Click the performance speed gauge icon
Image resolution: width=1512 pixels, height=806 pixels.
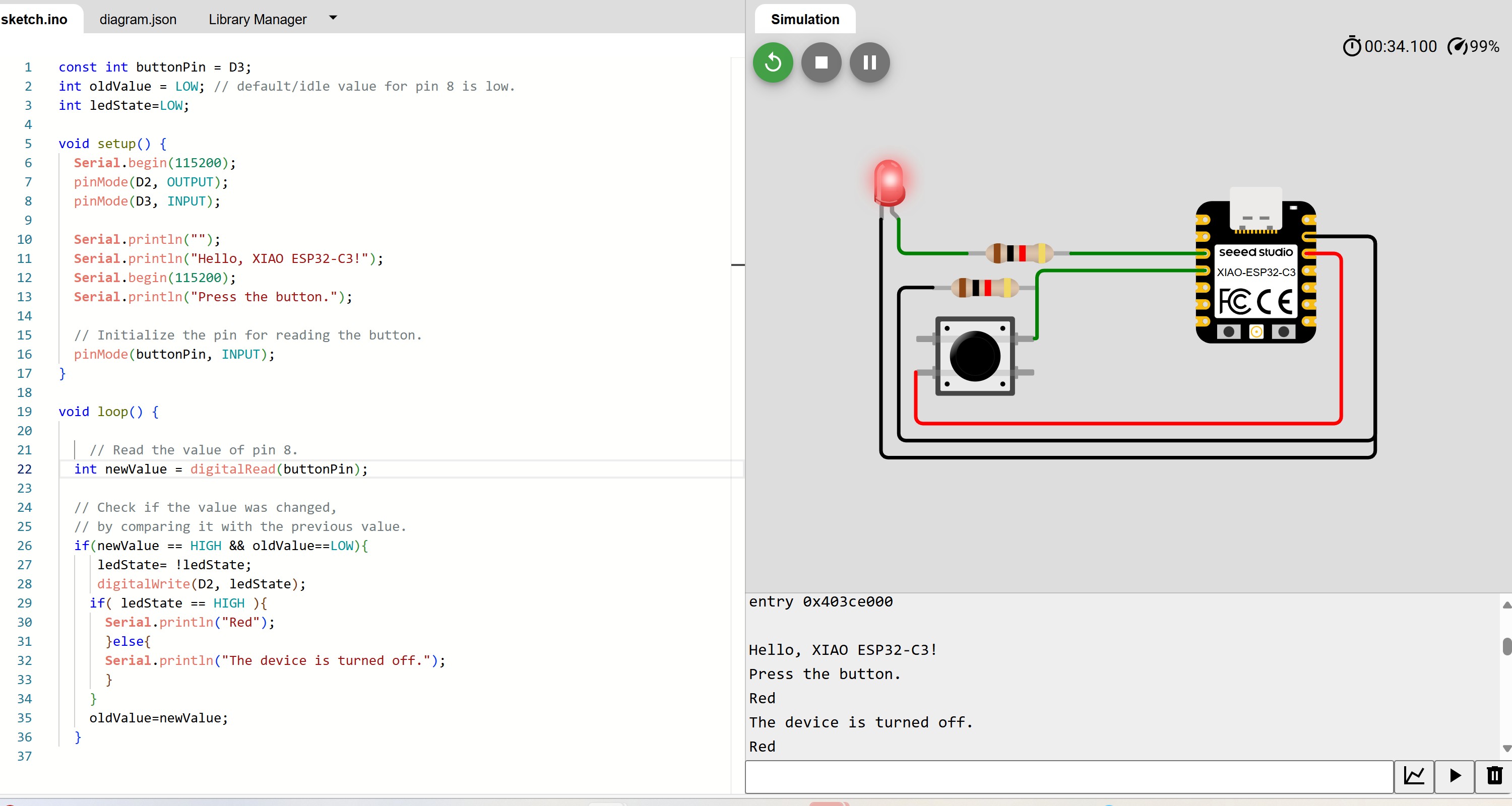click(1457, 46)
